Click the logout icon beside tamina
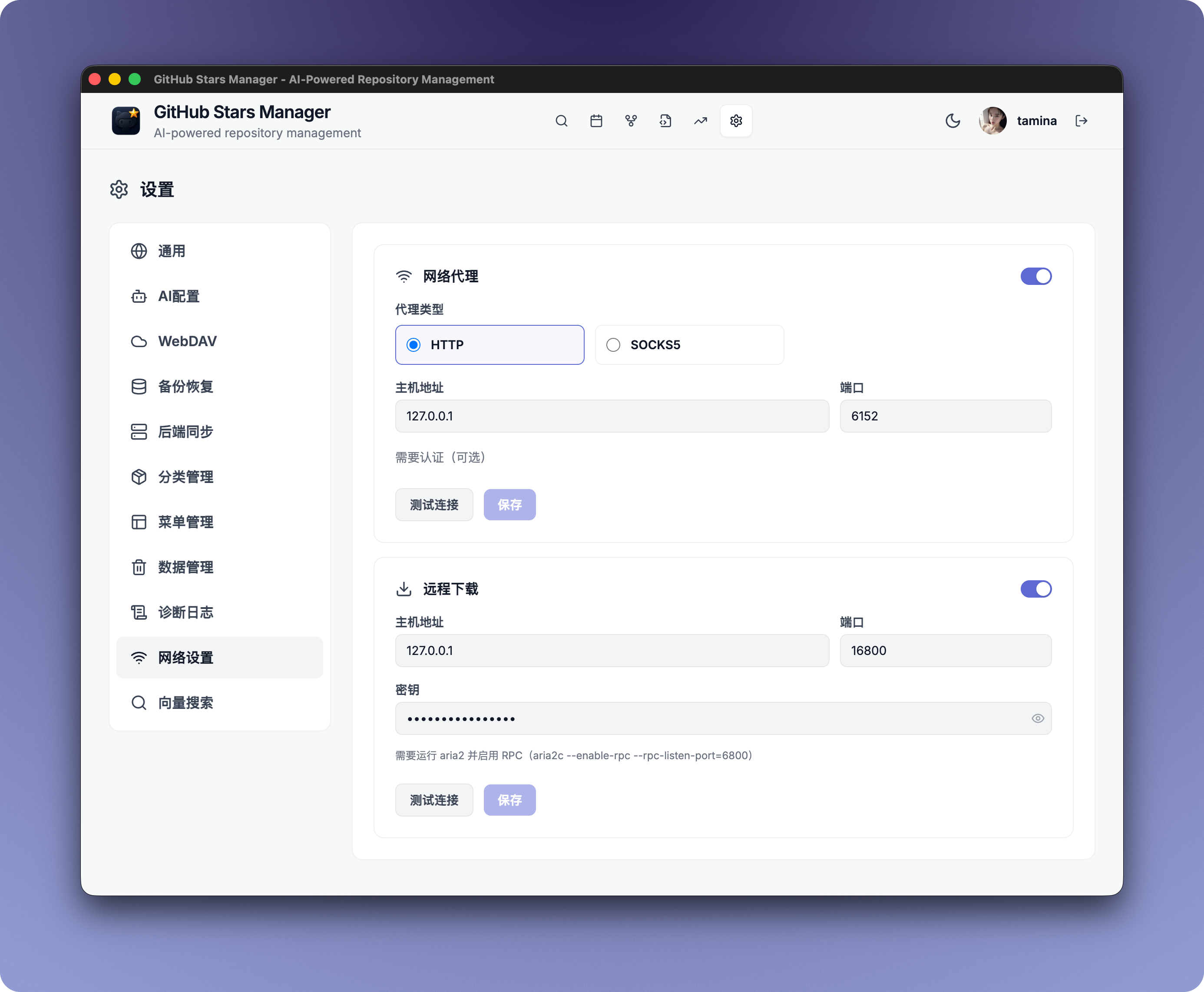Image resolution: width=1204 pixels, height=992 pixels. (x=1081, y=121)
